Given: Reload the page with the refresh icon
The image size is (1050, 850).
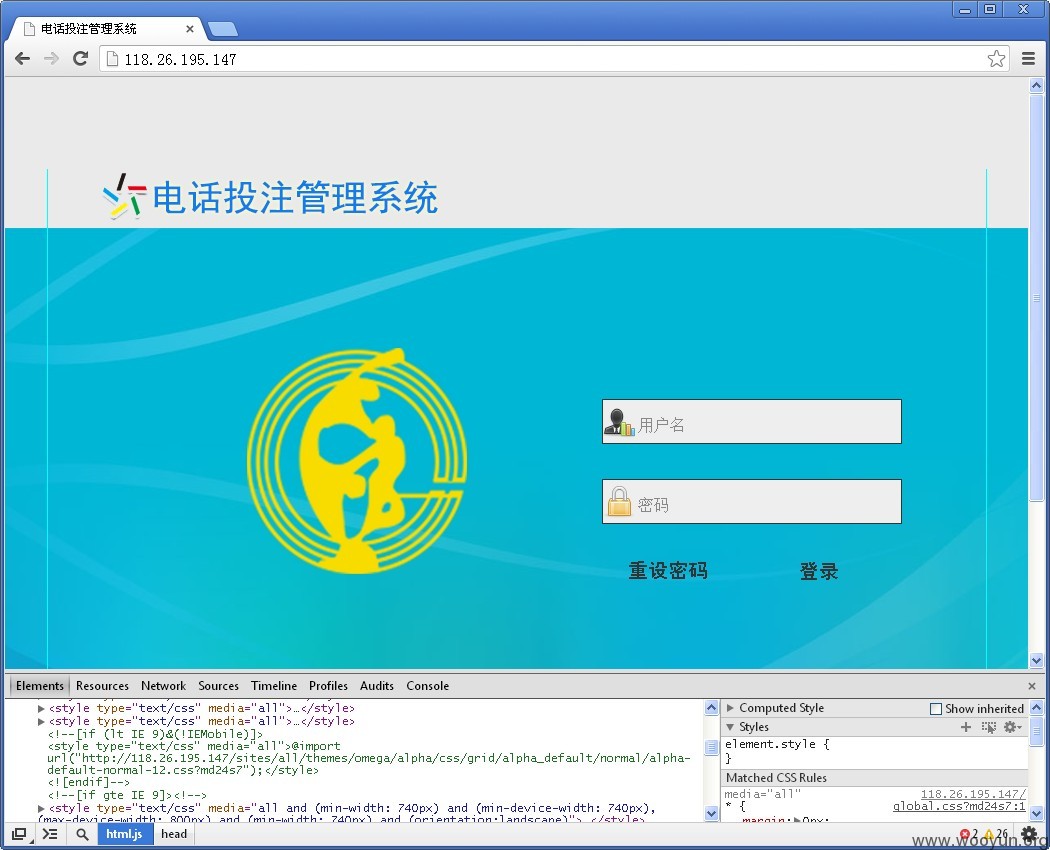Looking at the screenshot, I should pyautogui.click(x=80, y=59).
